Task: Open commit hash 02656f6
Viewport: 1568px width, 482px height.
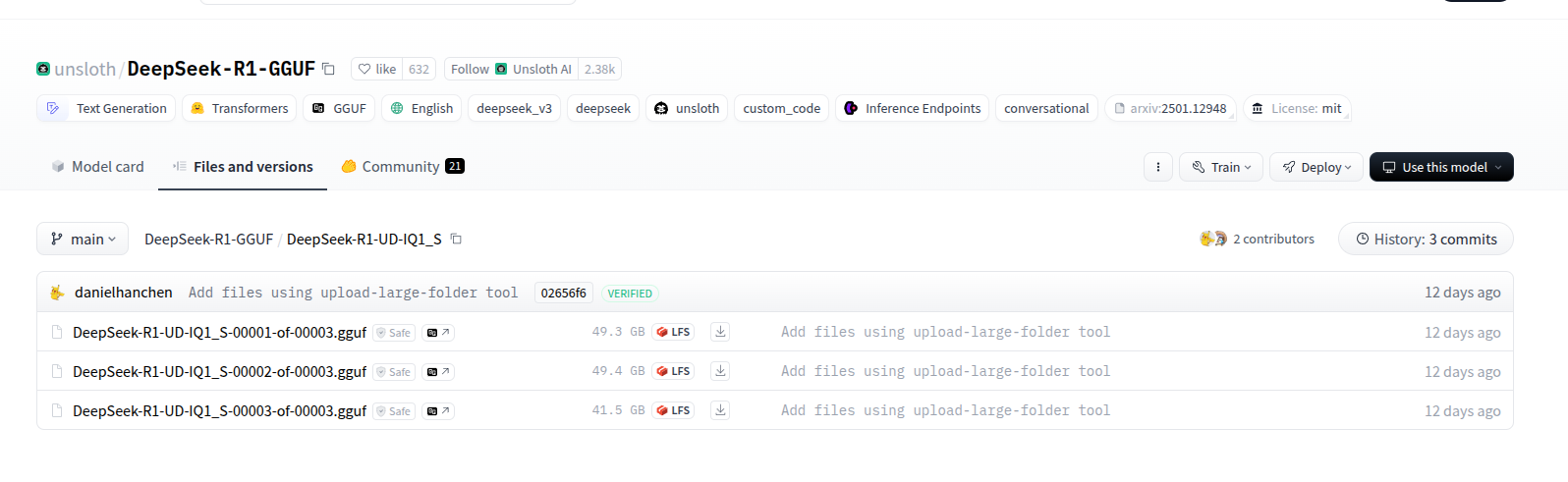Action: [563, 293]
